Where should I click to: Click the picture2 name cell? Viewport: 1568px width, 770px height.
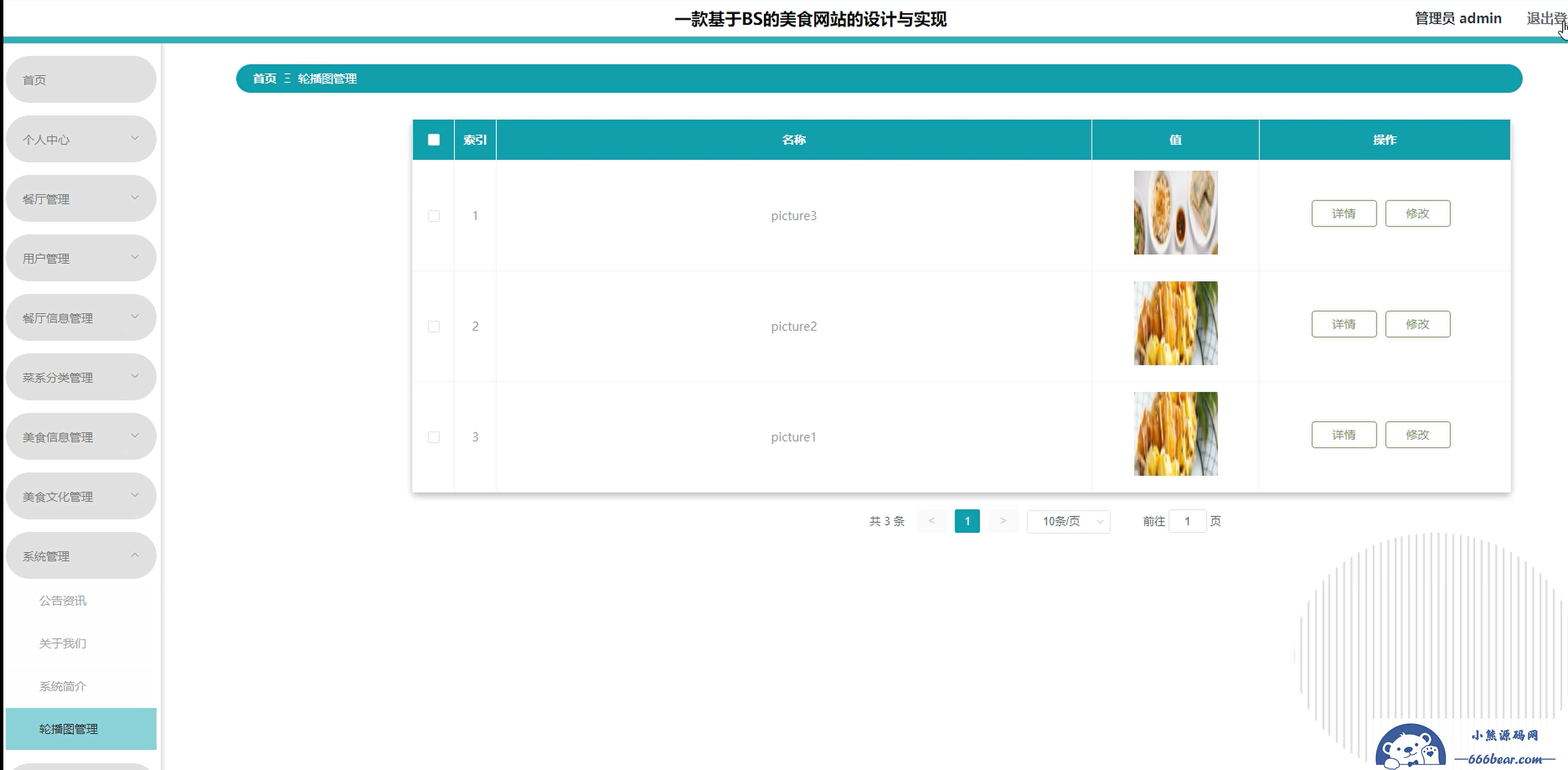[x=794, y=327]
